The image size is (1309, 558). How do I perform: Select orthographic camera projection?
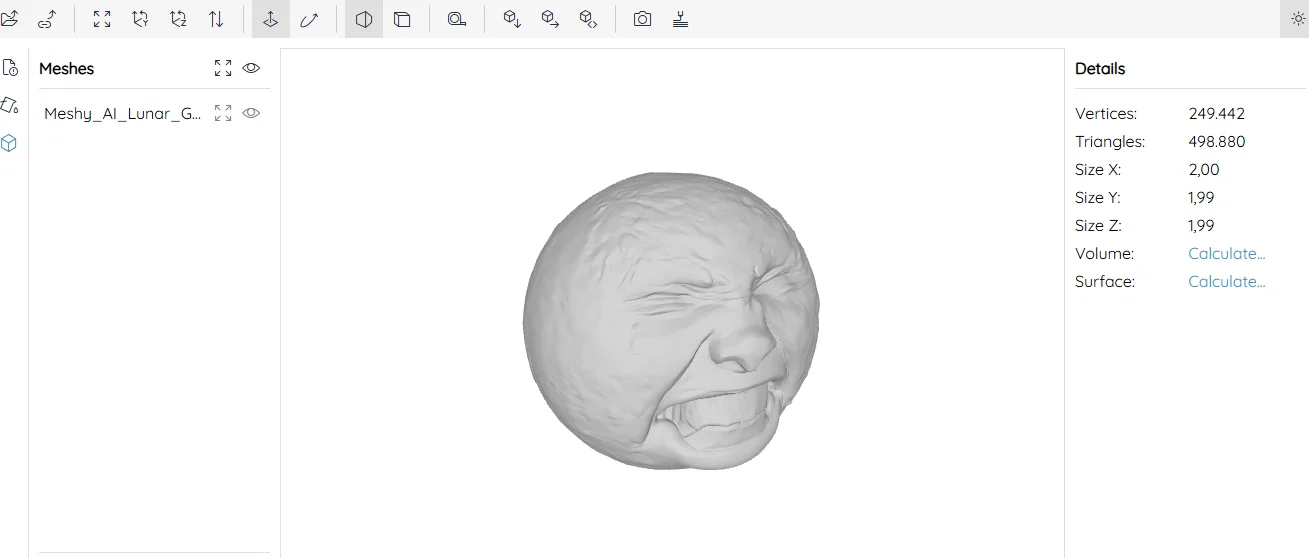[402, 19]
